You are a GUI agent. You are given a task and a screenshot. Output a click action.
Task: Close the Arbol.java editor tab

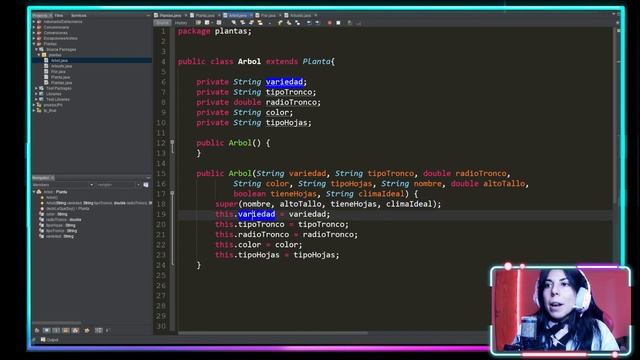coord(251,16)
